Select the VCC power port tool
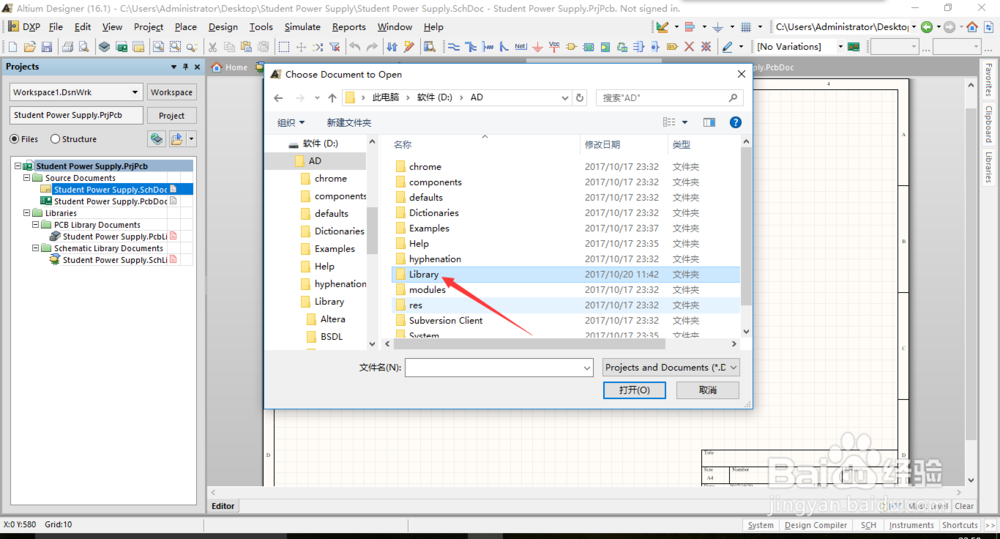The height and width of the screenshot is (539, 1000). [x=554, y=47]
